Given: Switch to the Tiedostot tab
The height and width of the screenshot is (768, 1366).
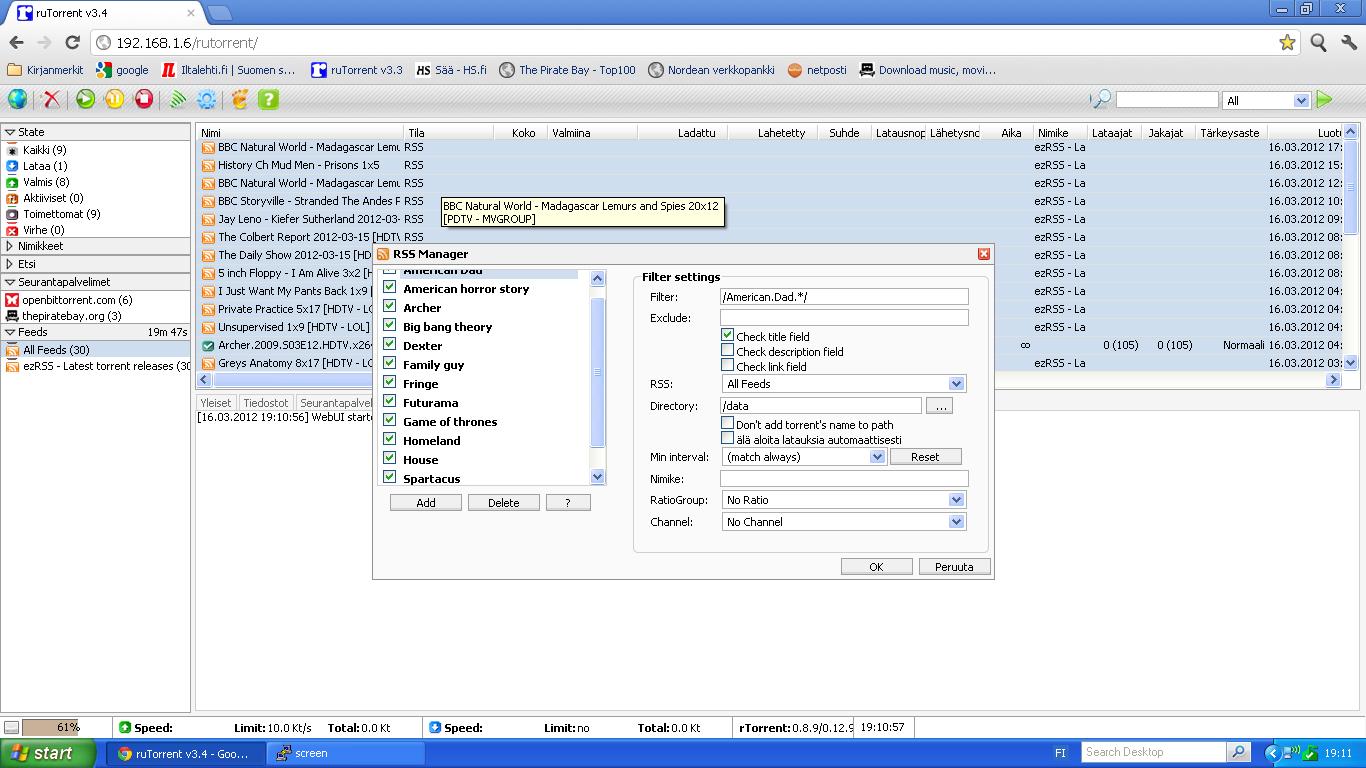Looking at the screenshot, I should (x=266, y=403).
